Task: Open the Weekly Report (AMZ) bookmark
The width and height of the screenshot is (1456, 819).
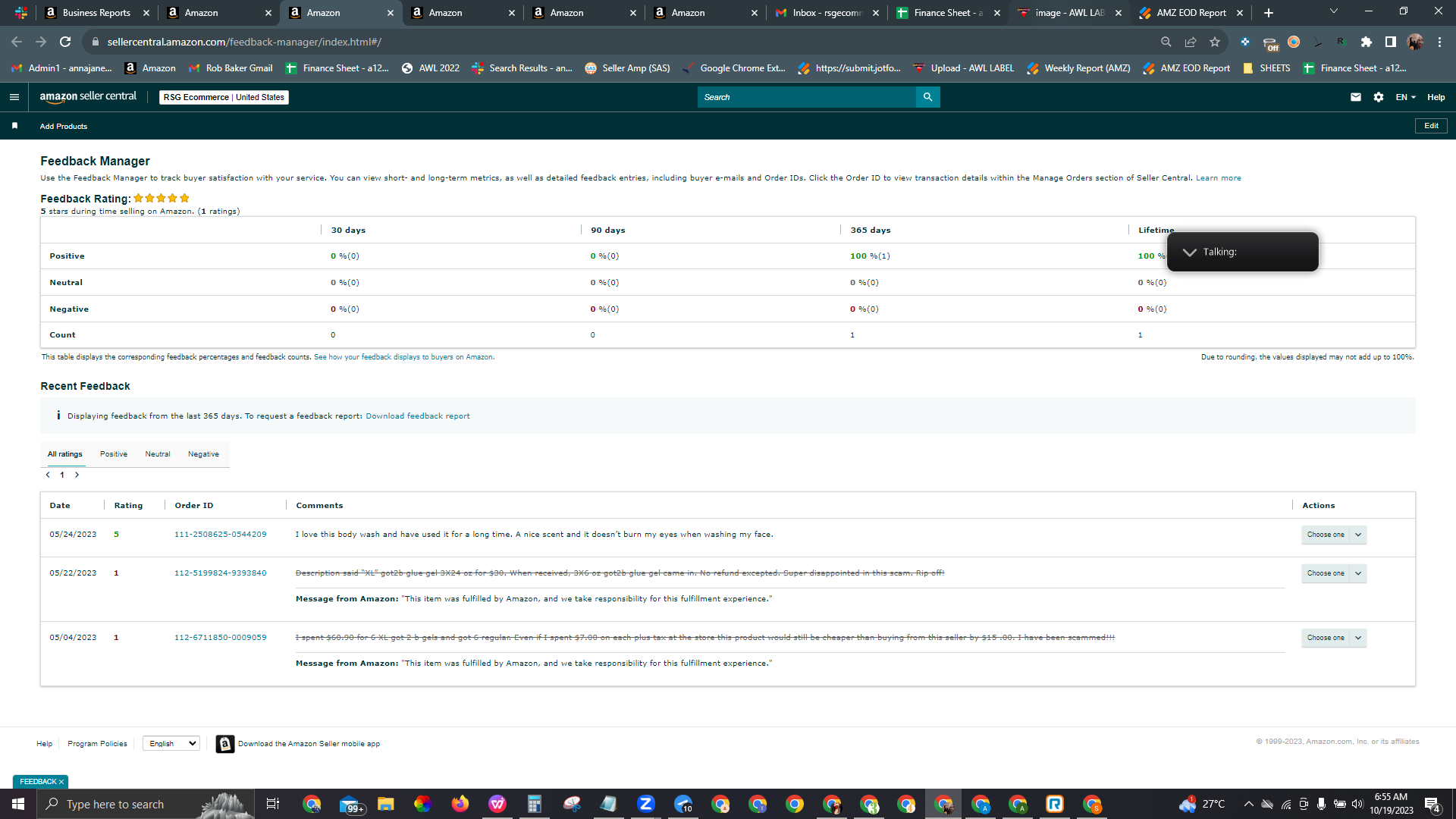Action: pos(1078,68)
